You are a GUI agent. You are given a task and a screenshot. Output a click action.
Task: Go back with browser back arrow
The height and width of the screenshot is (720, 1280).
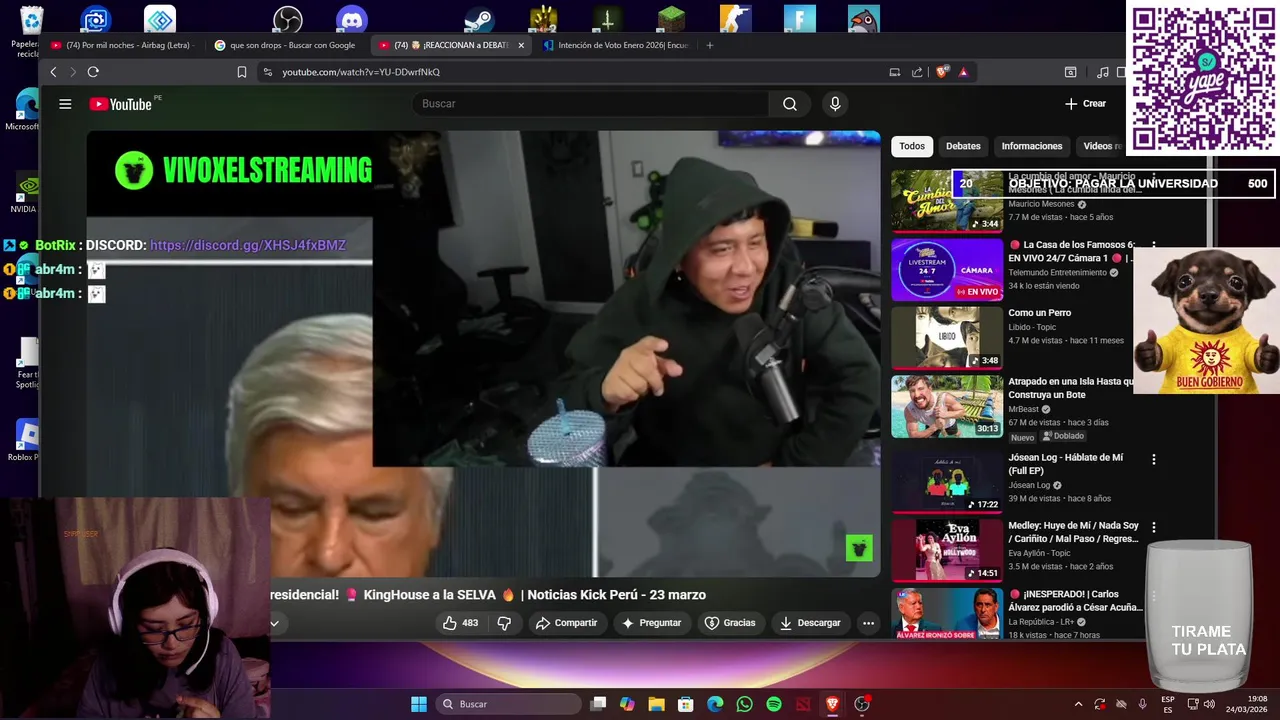coord(54,72)
